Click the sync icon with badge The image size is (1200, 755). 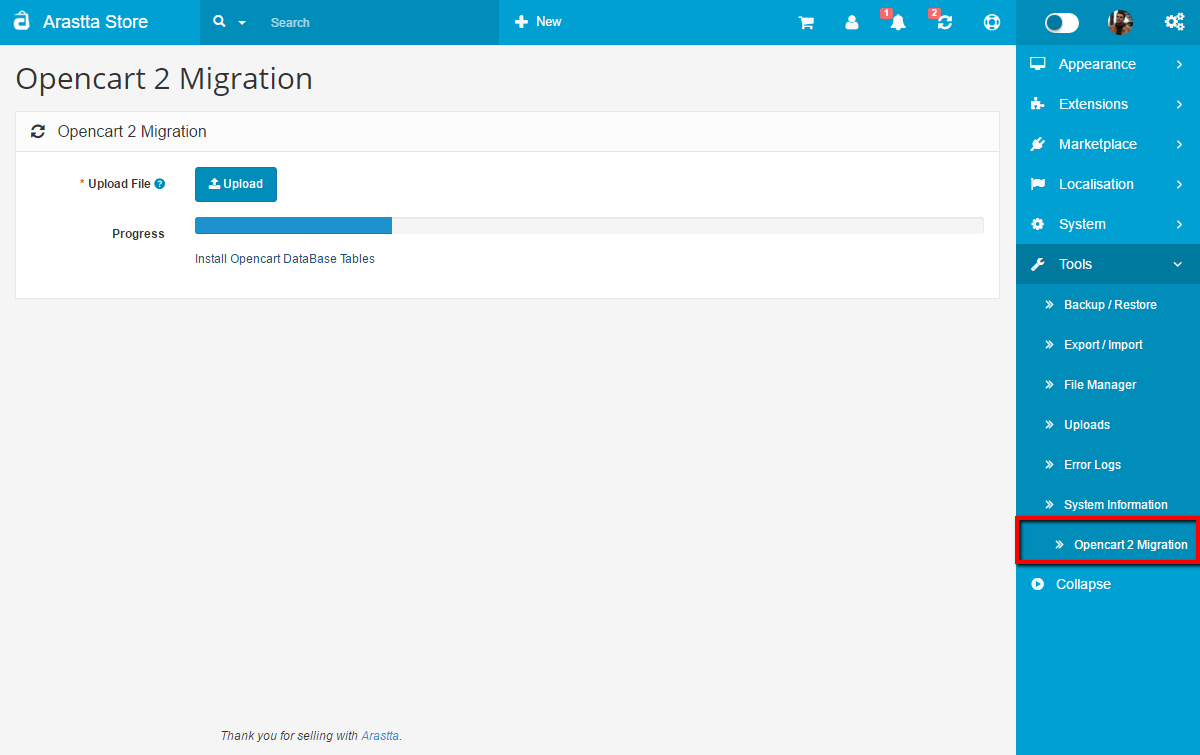click(x=943, y=22)
